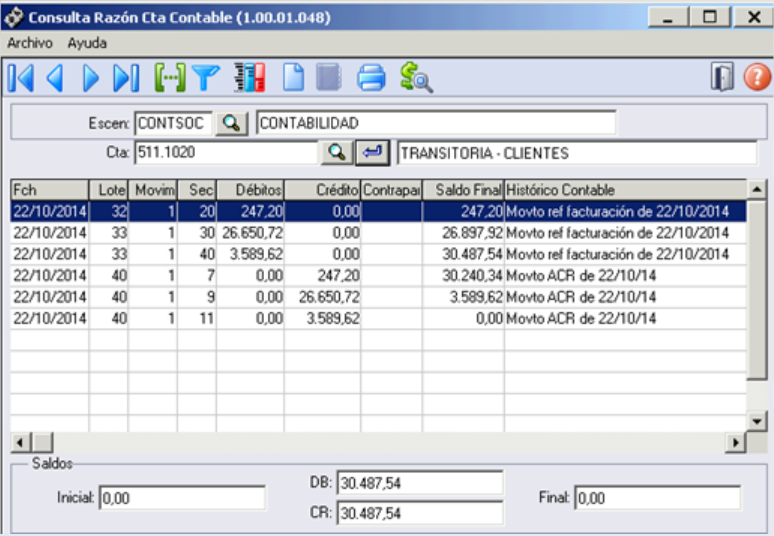Click the Escen field containing CONTSOC
The width and height of the screenshot is (774, 536).
[173, 123]
